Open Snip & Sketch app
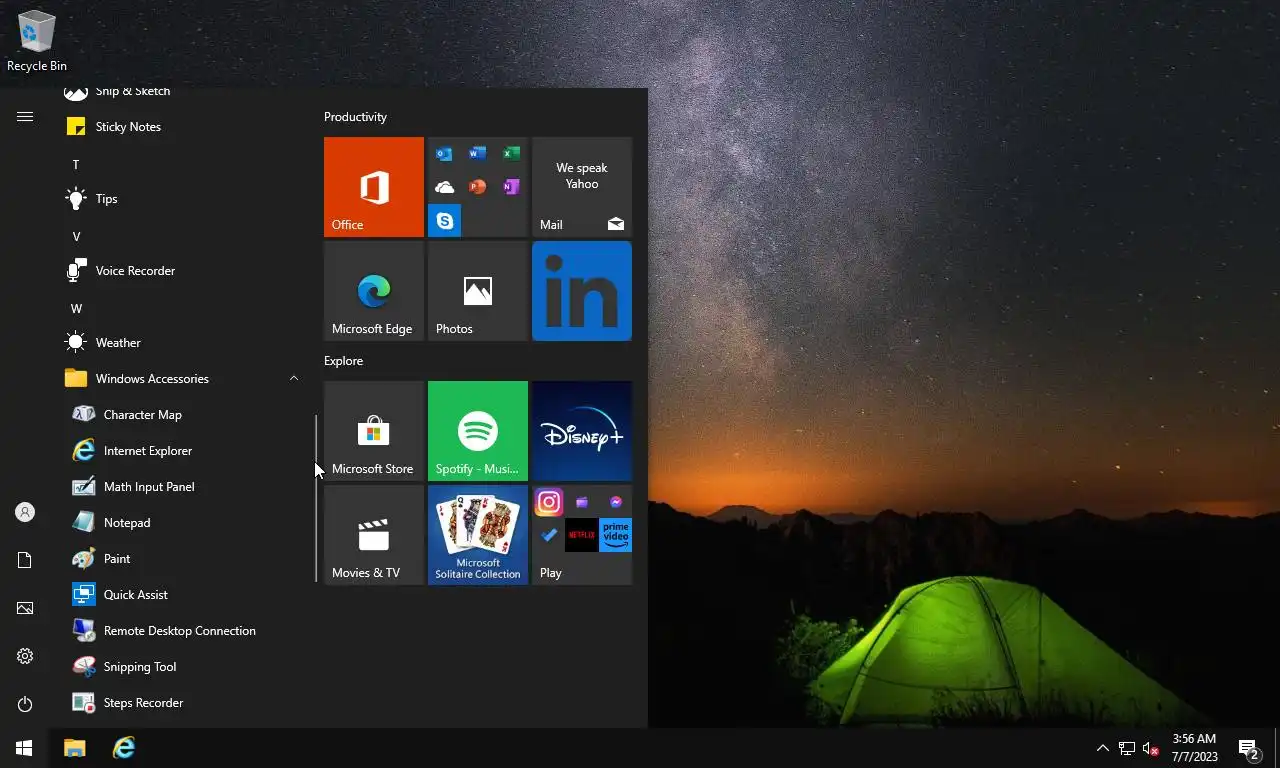The image size is (1280, 768). (x=180, y=95)
